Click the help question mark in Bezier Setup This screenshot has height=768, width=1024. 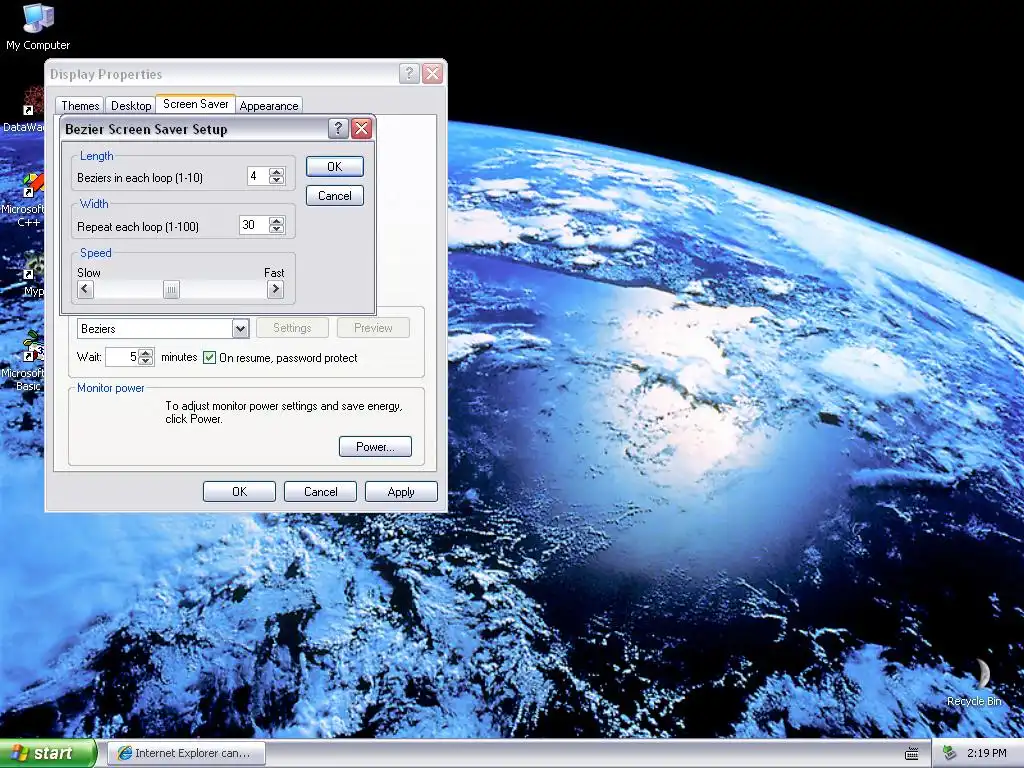338,129
